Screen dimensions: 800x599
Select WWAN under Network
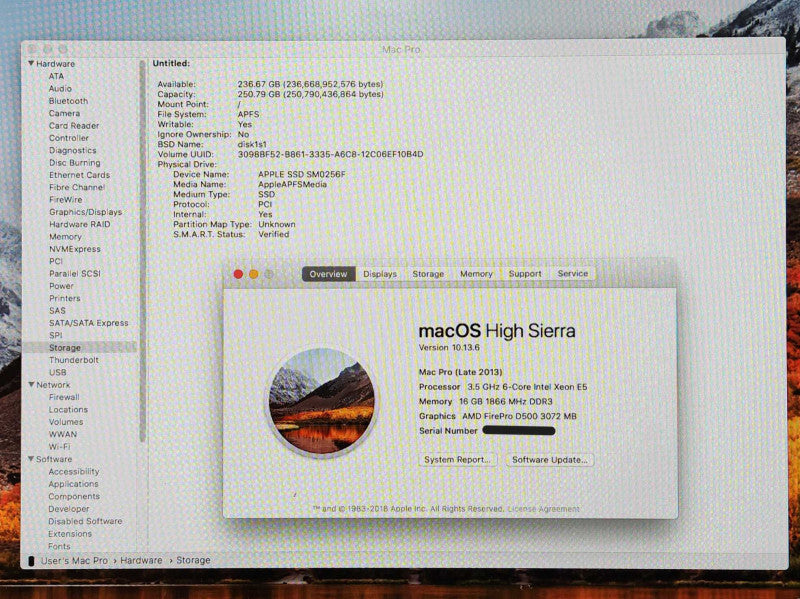click(62, 434)
